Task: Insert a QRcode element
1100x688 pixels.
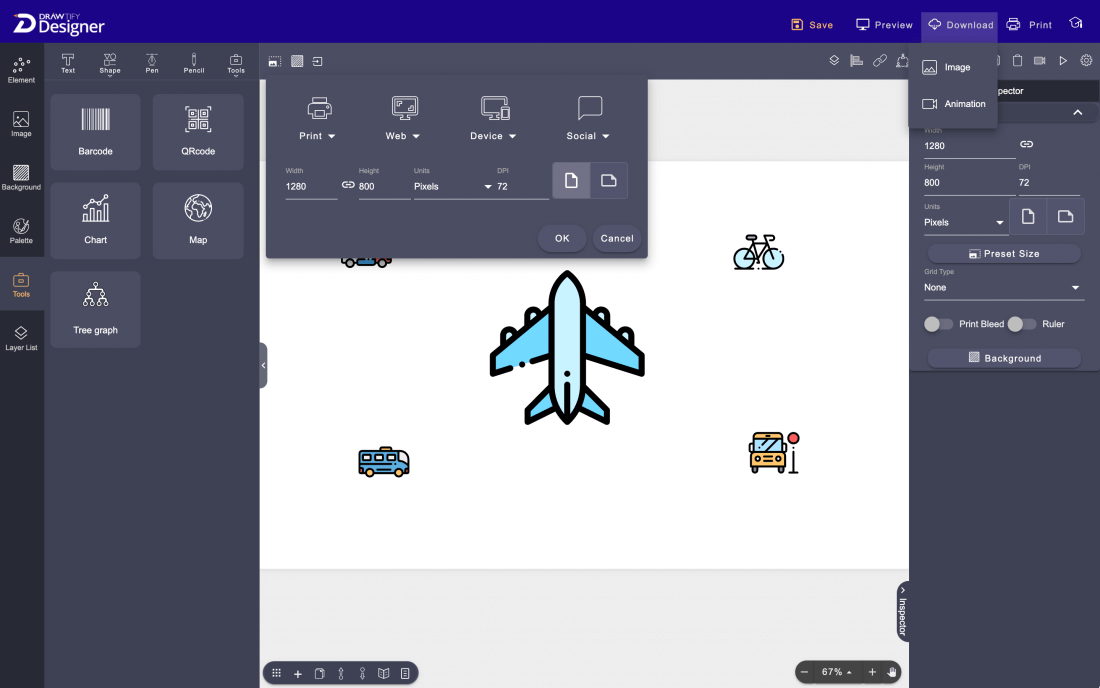Action: (x=198, y=132)
